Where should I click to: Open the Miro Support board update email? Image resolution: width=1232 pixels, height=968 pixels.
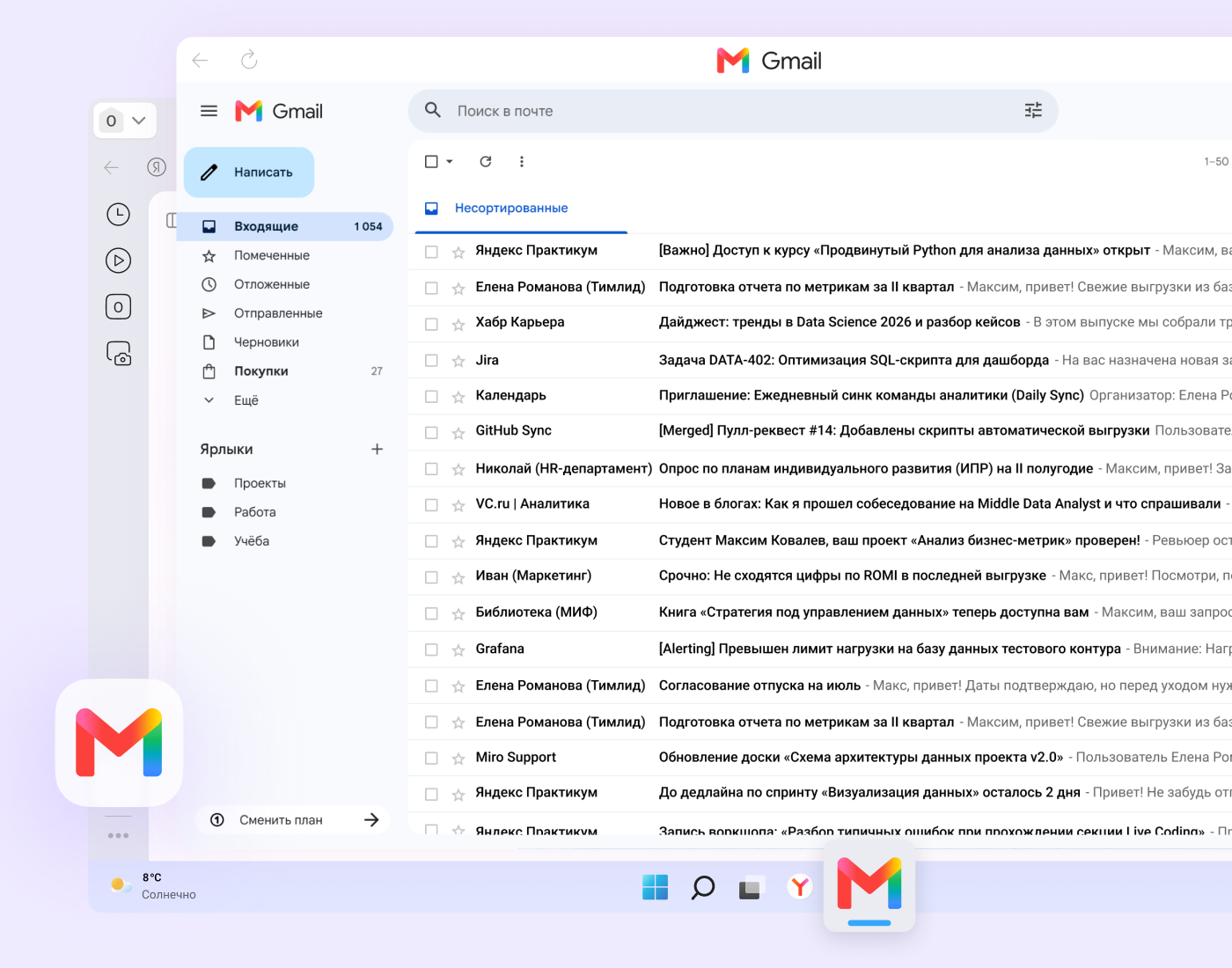820,758
